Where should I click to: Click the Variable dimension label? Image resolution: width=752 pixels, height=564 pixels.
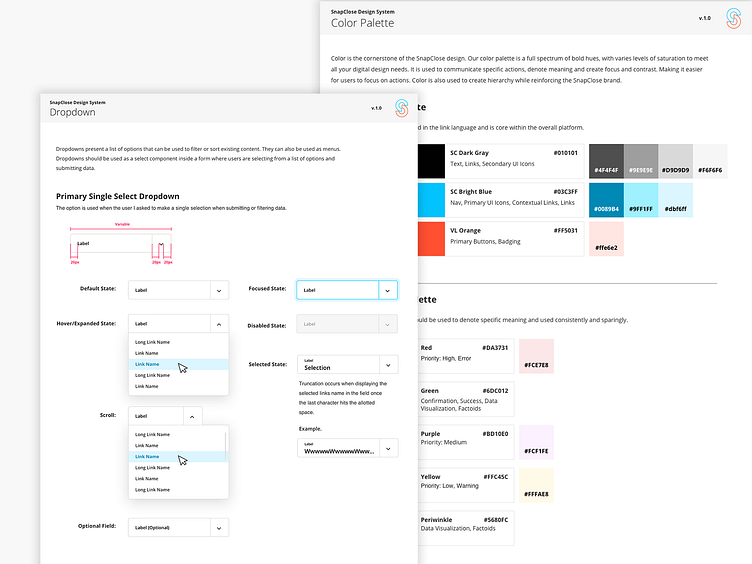(122, 224)
